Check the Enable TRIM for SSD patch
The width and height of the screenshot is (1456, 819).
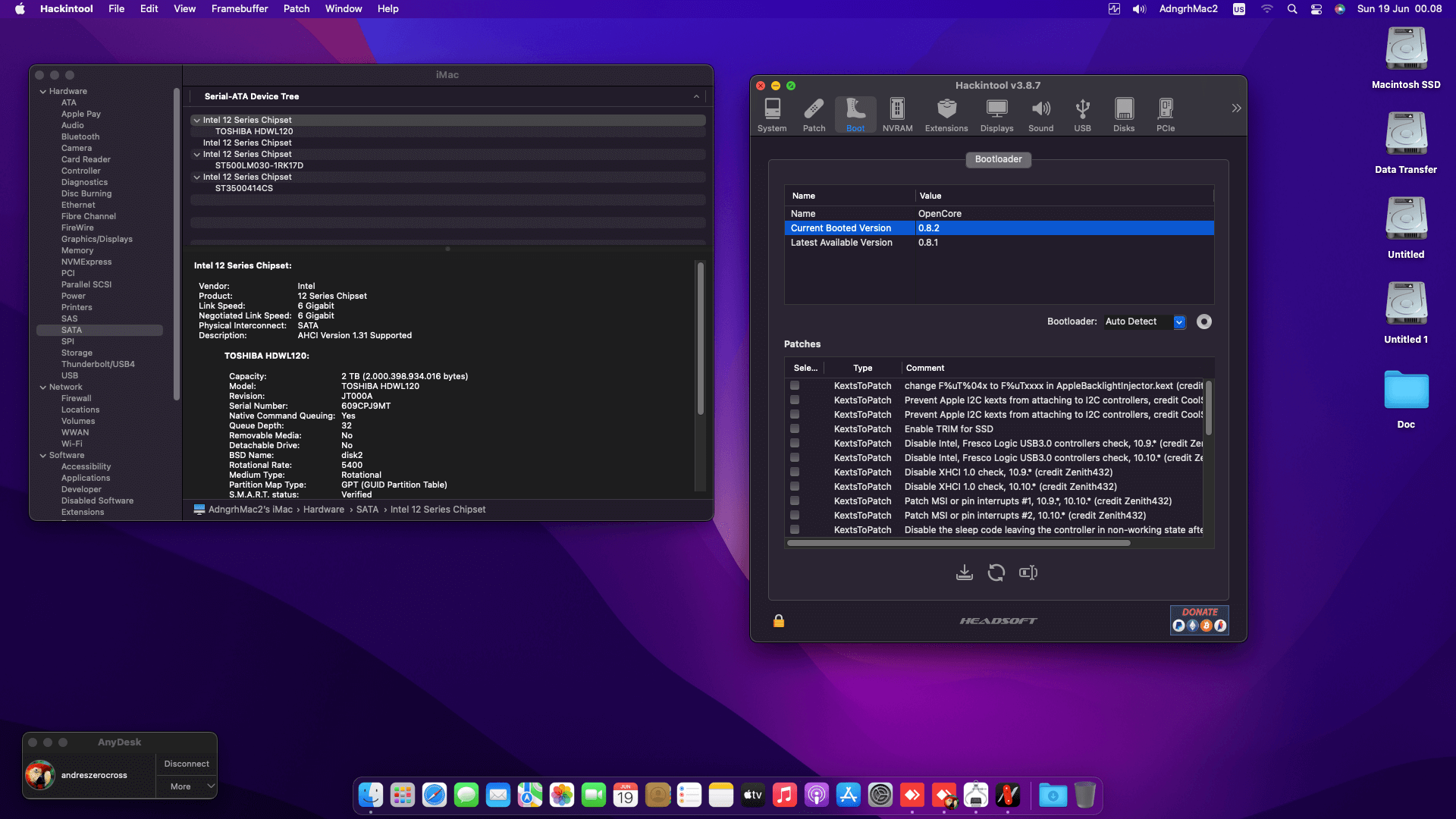795,428
